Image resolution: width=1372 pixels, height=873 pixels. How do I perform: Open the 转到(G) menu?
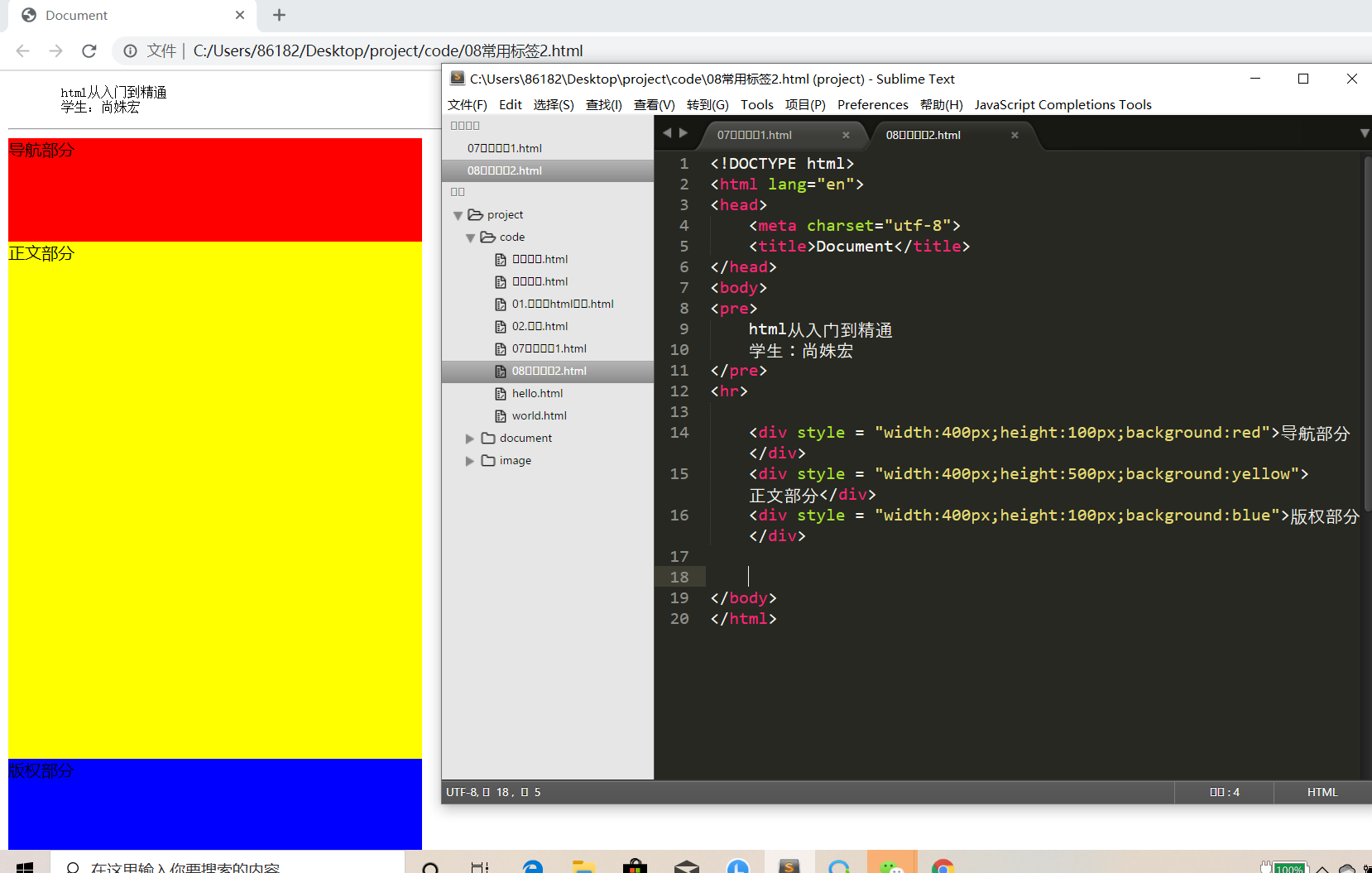tap(708, 104)
